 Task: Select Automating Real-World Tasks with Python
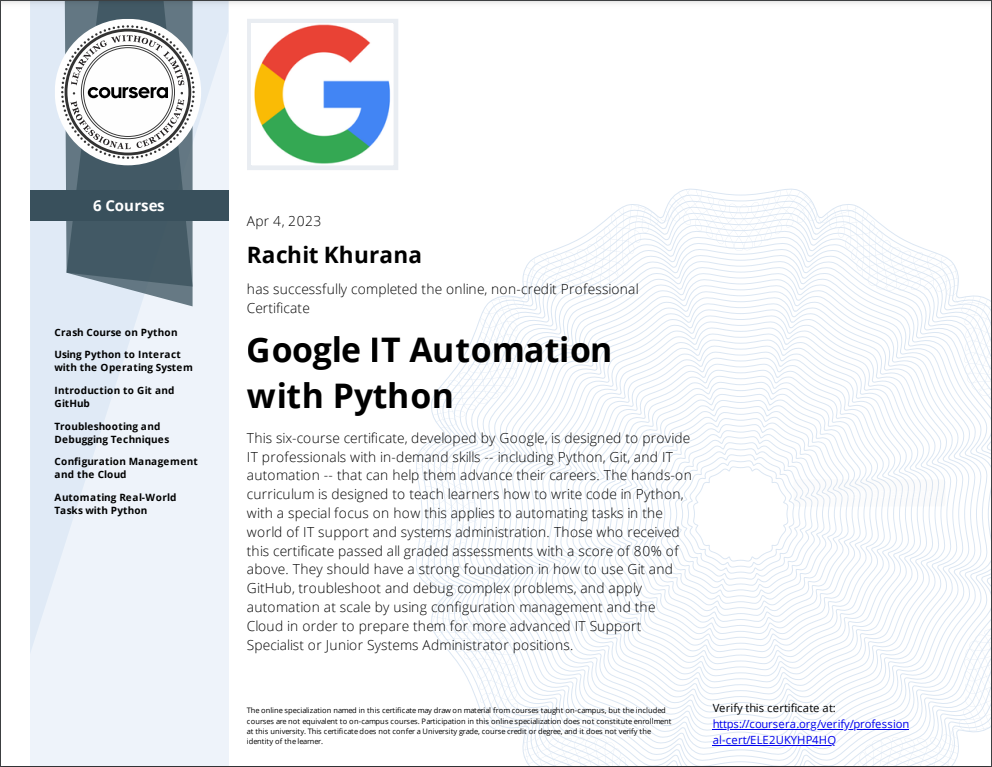click(x=115, y=504)
